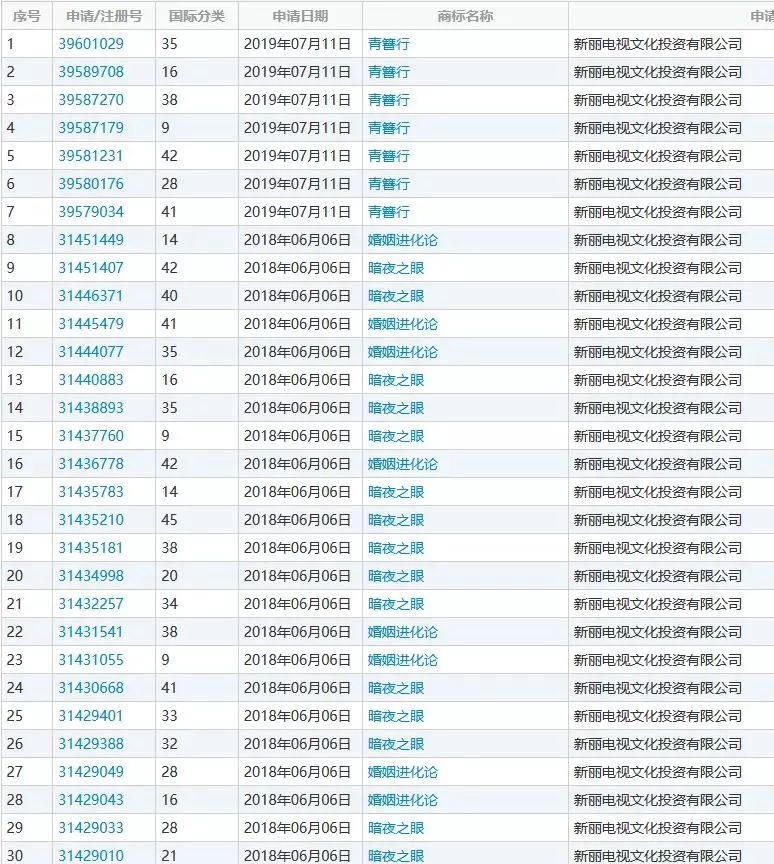774x864 pixels.
Task: Click 暗夜之眼 trademark name in row 25
Action: coord(396,716)
